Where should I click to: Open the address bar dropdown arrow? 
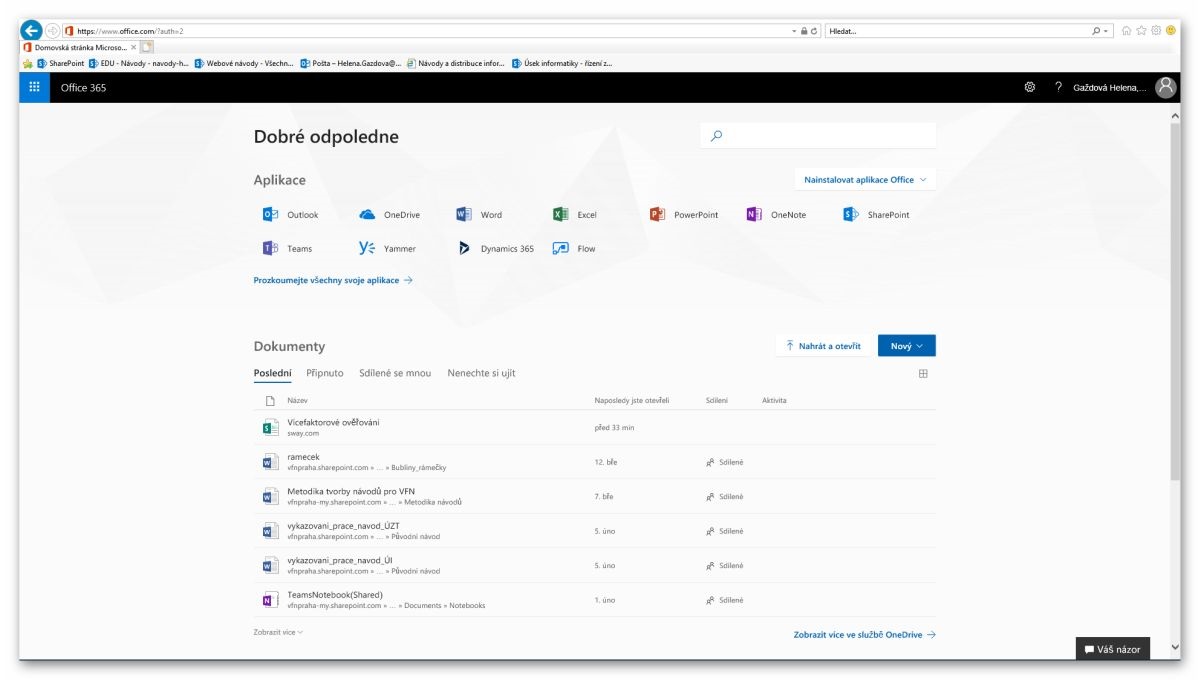pos(794,31)
